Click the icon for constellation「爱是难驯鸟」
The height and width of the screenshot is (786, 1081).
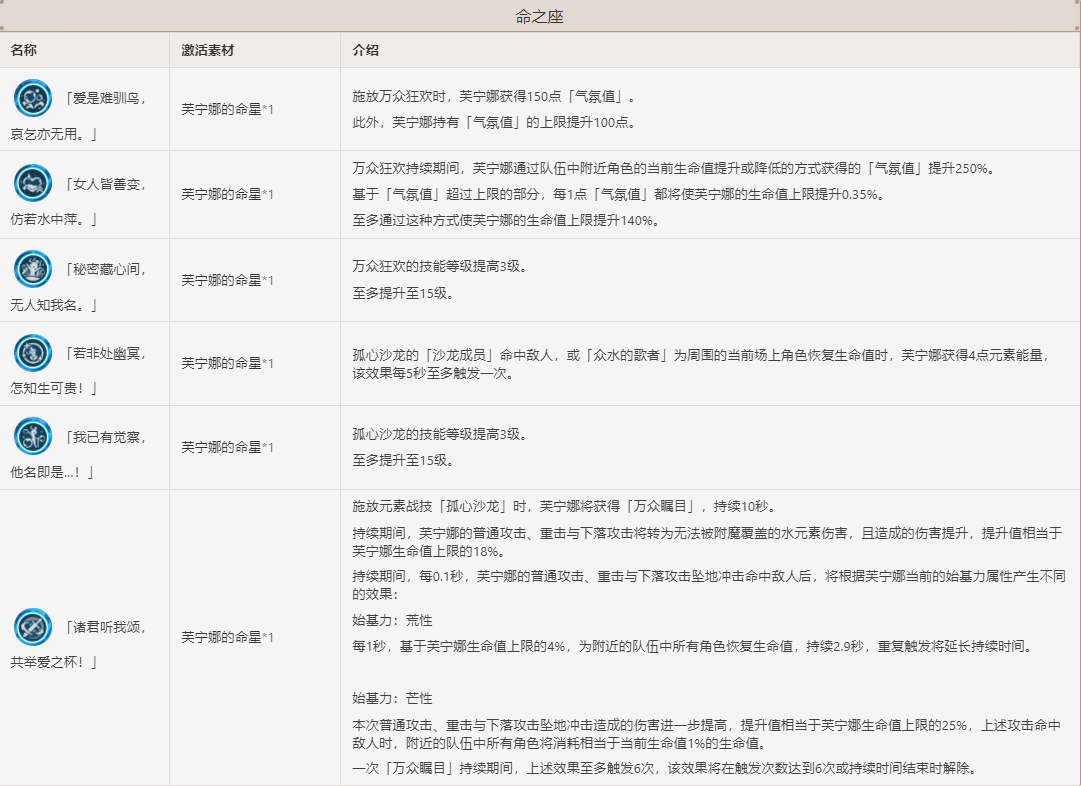[x=32, y=98]
